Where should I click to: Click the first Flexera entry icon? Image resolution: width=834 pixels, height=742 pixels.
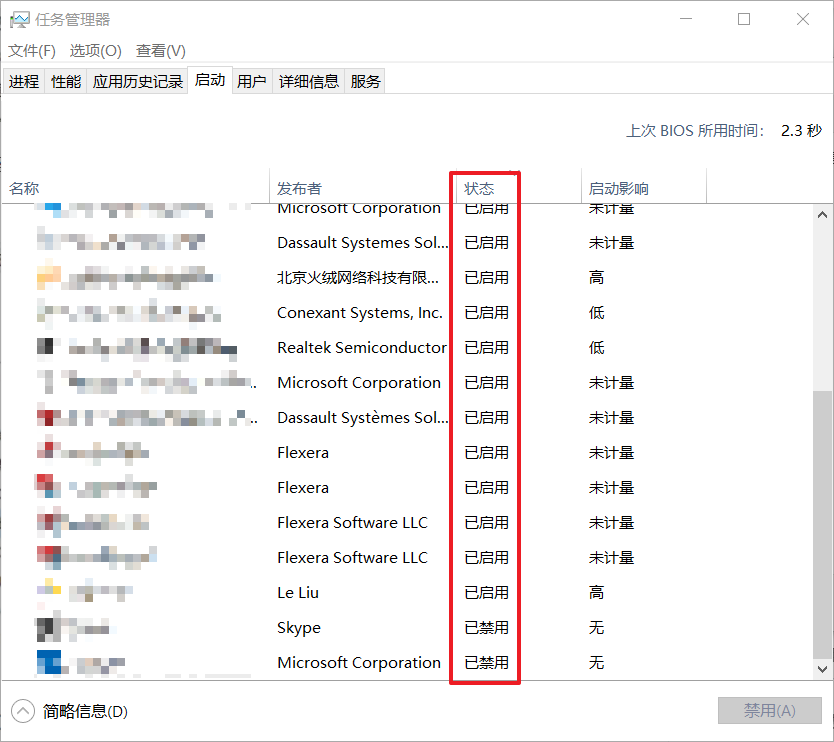click(47, 452)
